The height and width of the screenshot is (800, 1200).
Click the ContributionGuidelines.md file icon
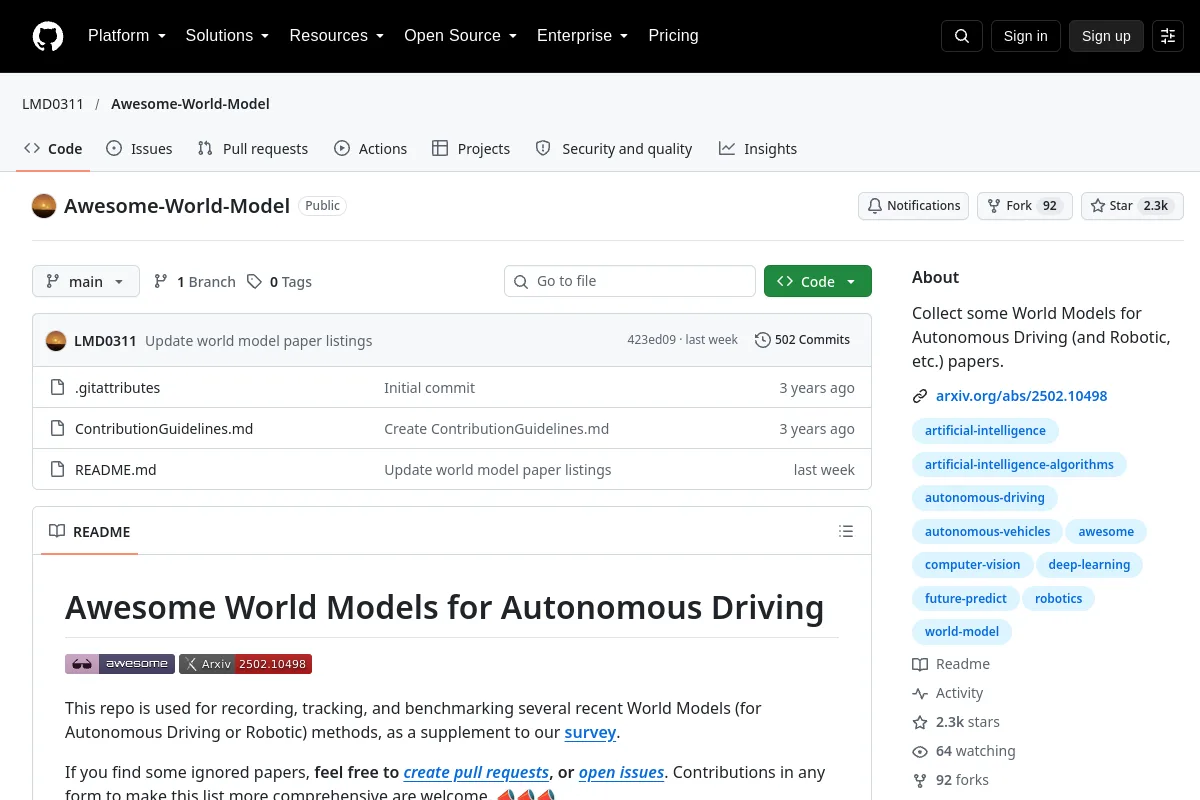click(x=57, y=429)
